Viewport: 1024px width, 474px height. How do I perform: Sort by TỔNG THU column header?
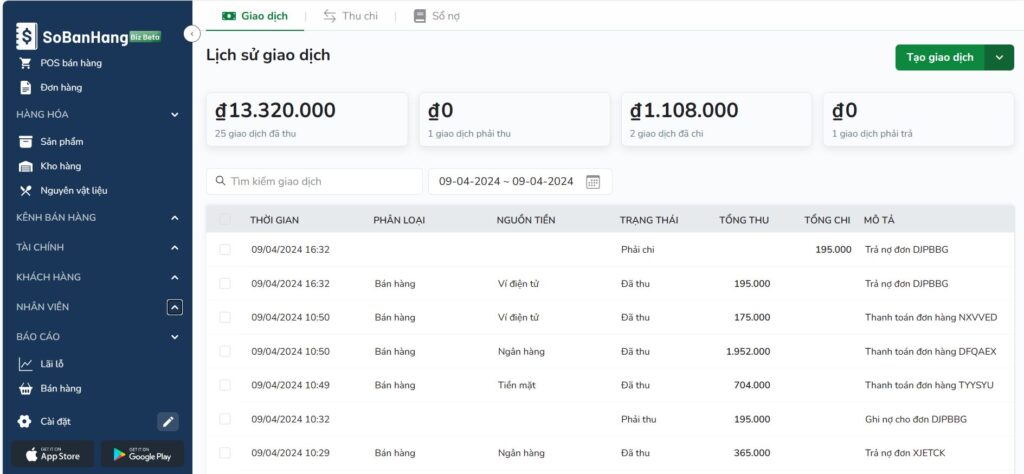pyautogui.click(x=744, y=220)
